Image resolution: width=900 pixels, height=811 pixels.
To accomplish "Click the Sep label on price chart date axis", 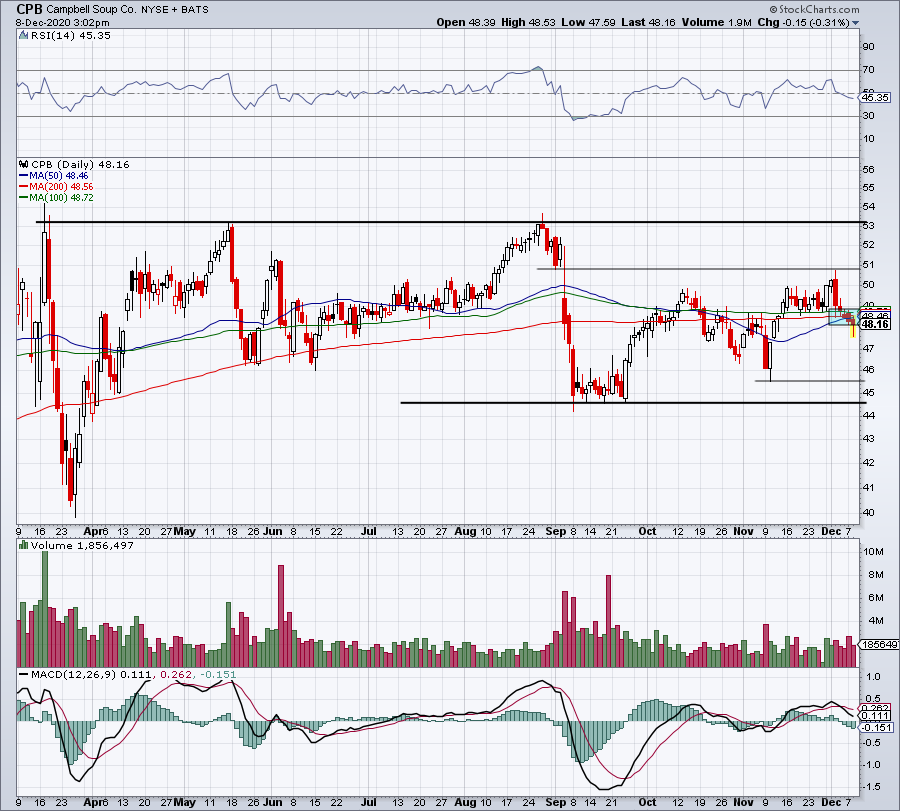I will tap(556, 531).
